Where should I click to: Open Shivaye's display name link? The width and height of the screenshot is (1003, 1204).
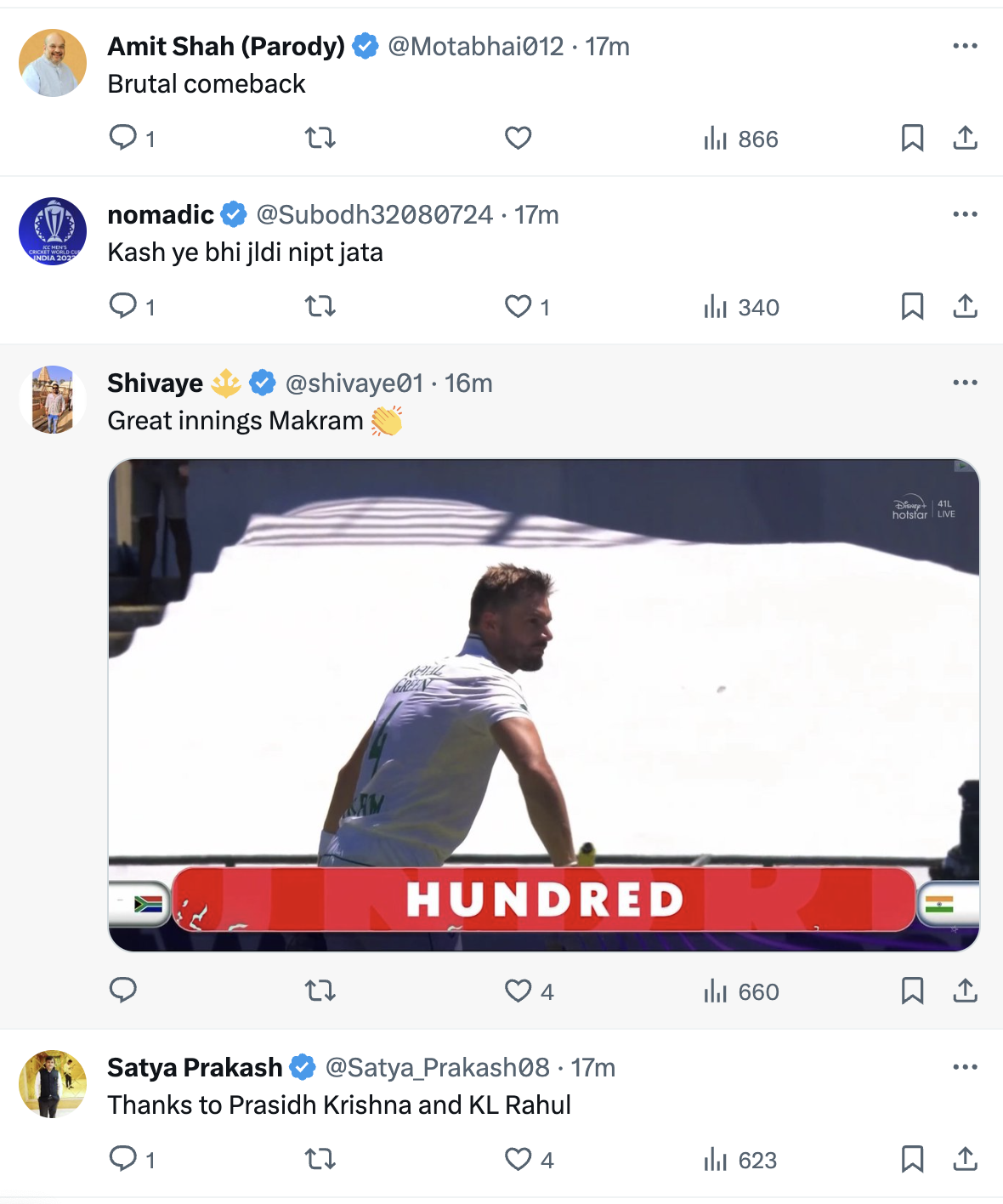(156, 383)
